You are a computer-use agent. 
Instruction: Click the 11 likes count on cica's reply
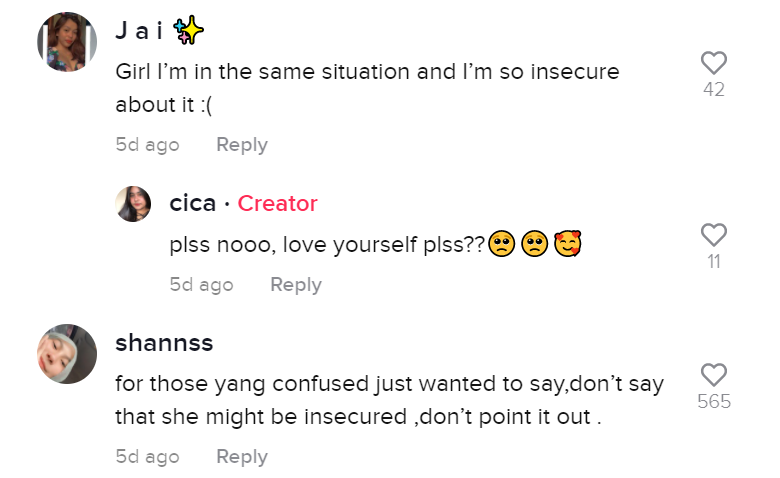click(x=713, y=262)
